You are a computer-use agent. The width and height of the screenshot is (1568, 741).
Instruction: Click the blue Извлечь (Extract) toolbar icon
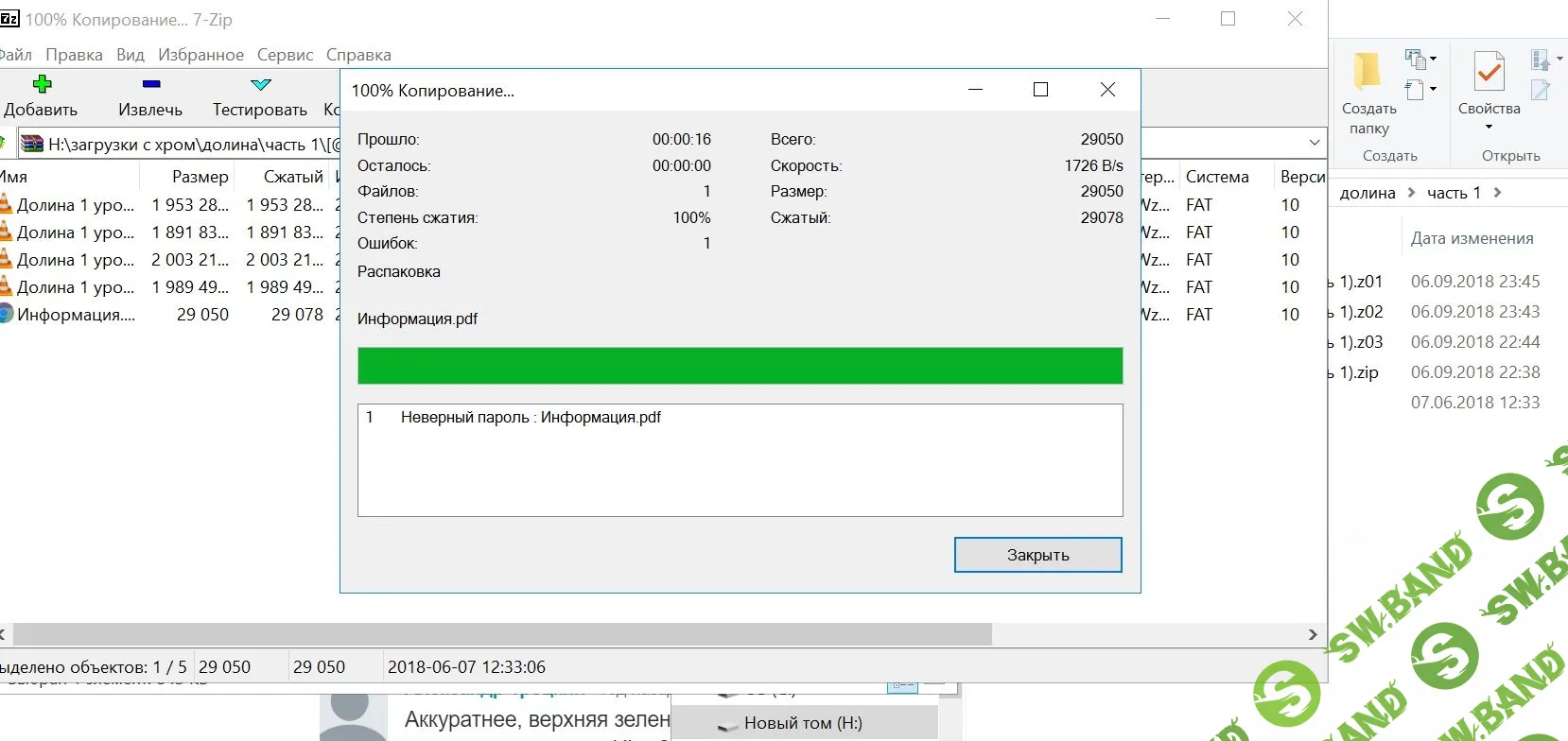click(x=150, y=84)
